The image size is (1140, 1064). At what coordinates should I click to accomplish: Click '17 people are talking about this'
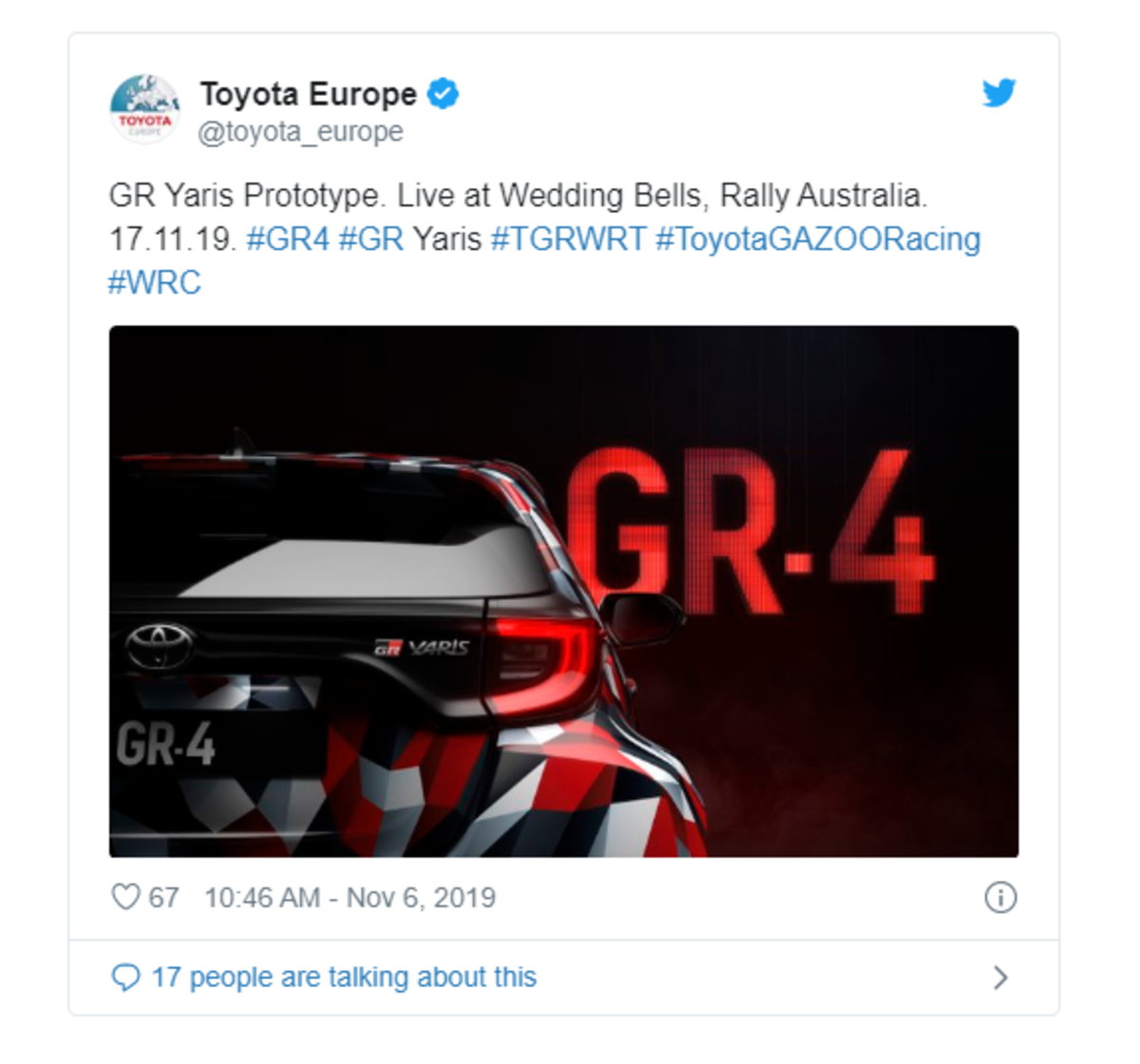point(344,978)
